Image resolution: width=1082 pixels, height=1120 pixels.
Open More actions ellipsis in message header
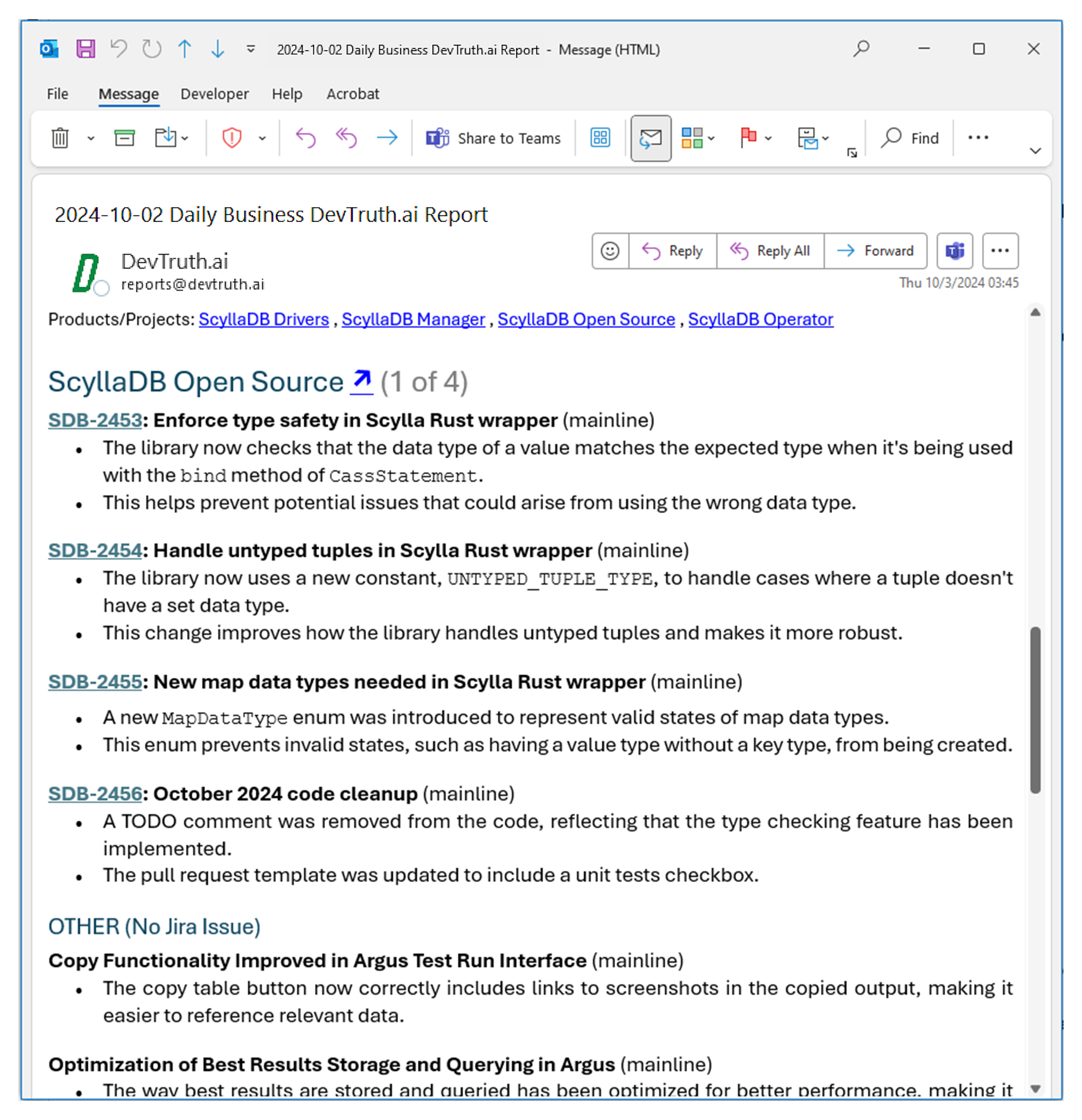(999, 251)
